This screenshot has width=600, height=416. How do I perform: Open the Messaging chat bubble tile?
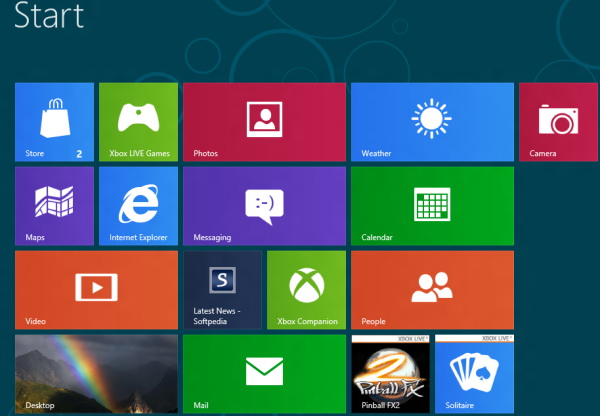pos(264,205)
